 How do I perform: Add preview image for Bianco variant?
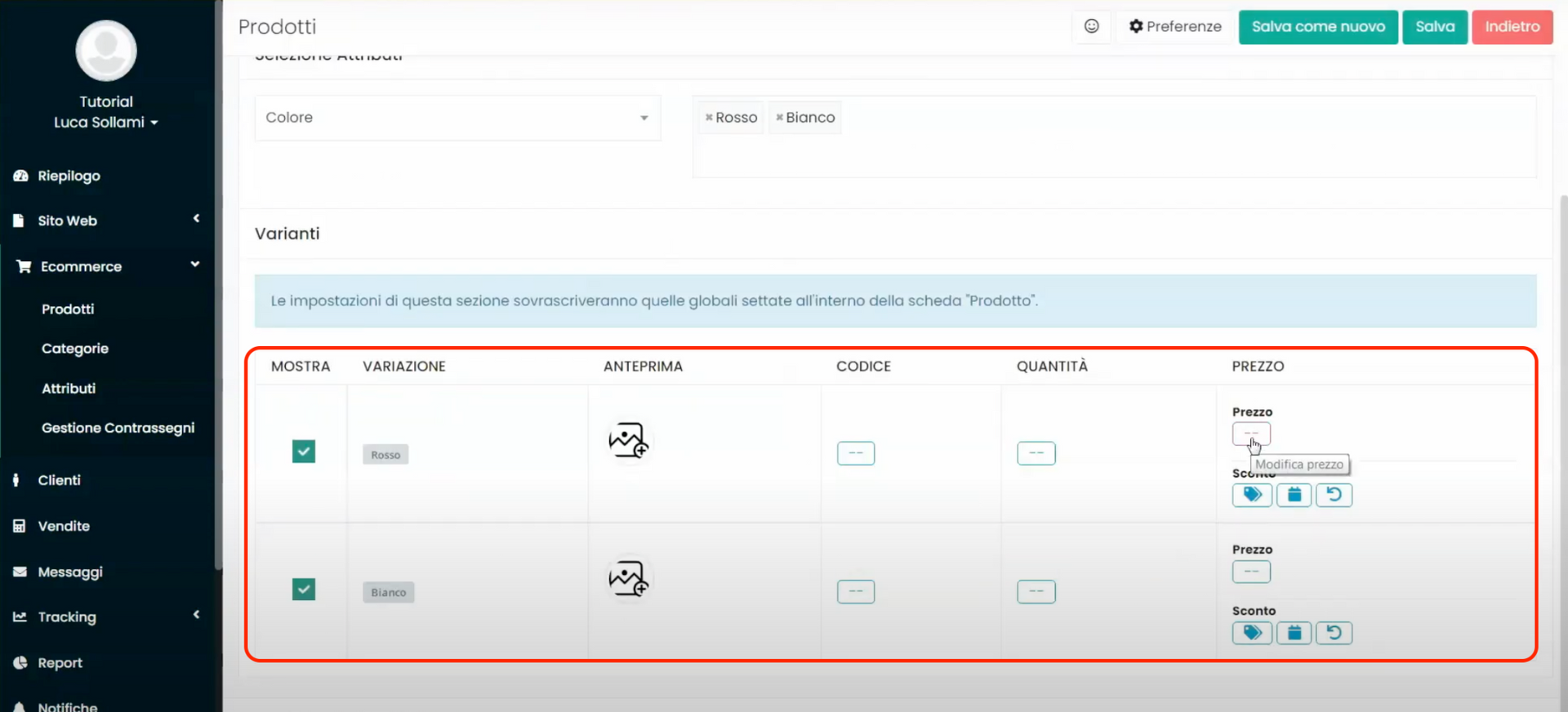click(x=628, y=578)
